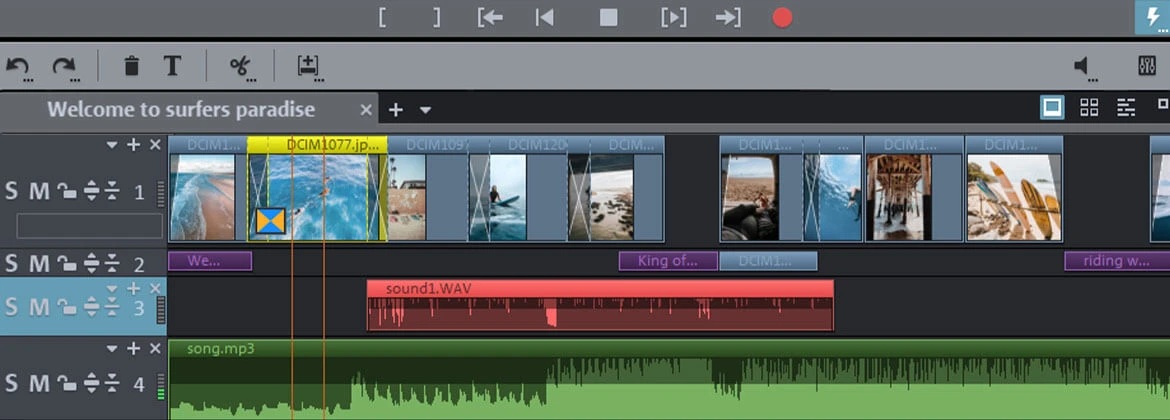Viewport: 1170px width, 420px height.
Task: Click the King of title clip
Action: click(667, 262)
